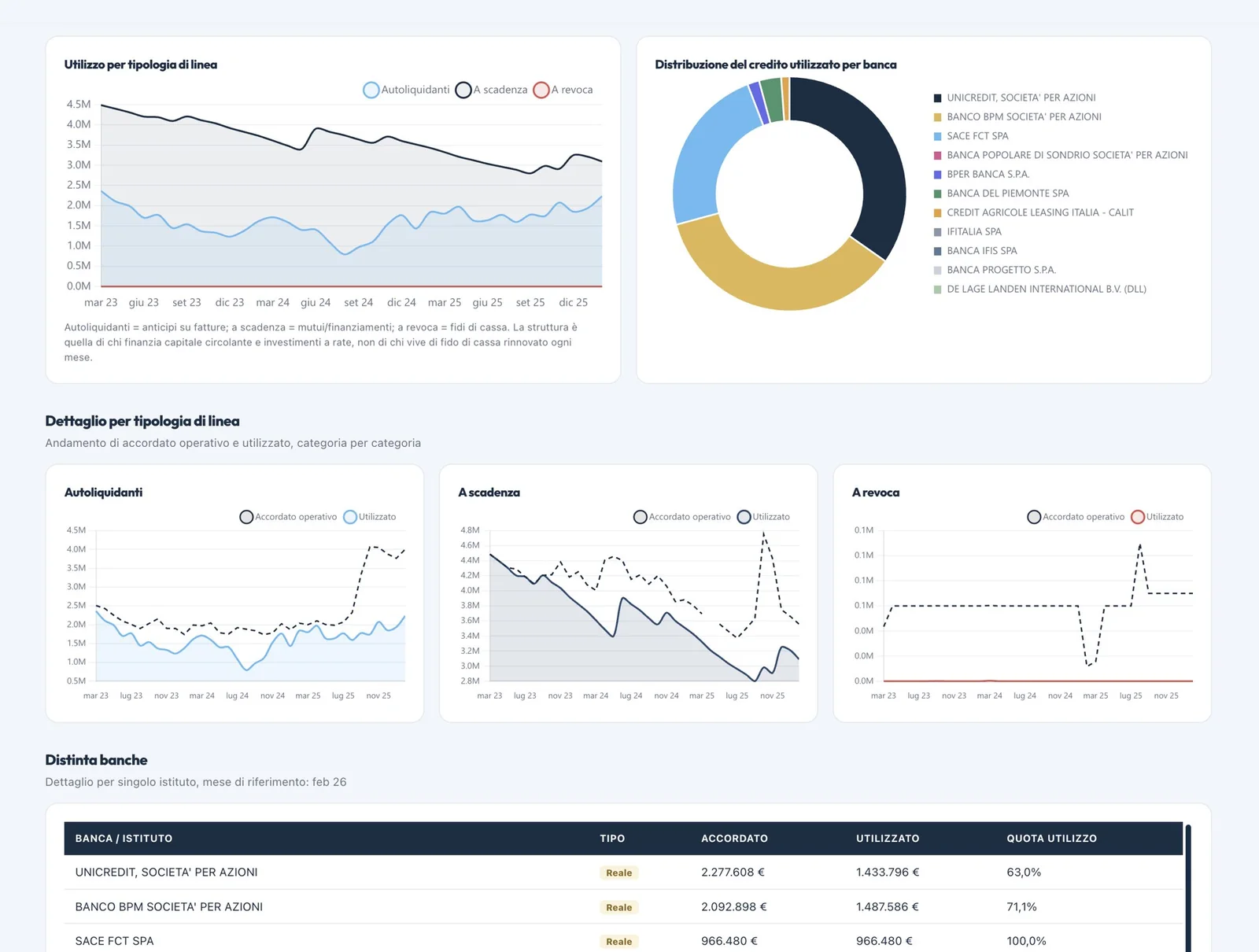
Task: Click the BANCA IFIS SPA legend entry
Action: pos(975,251)
